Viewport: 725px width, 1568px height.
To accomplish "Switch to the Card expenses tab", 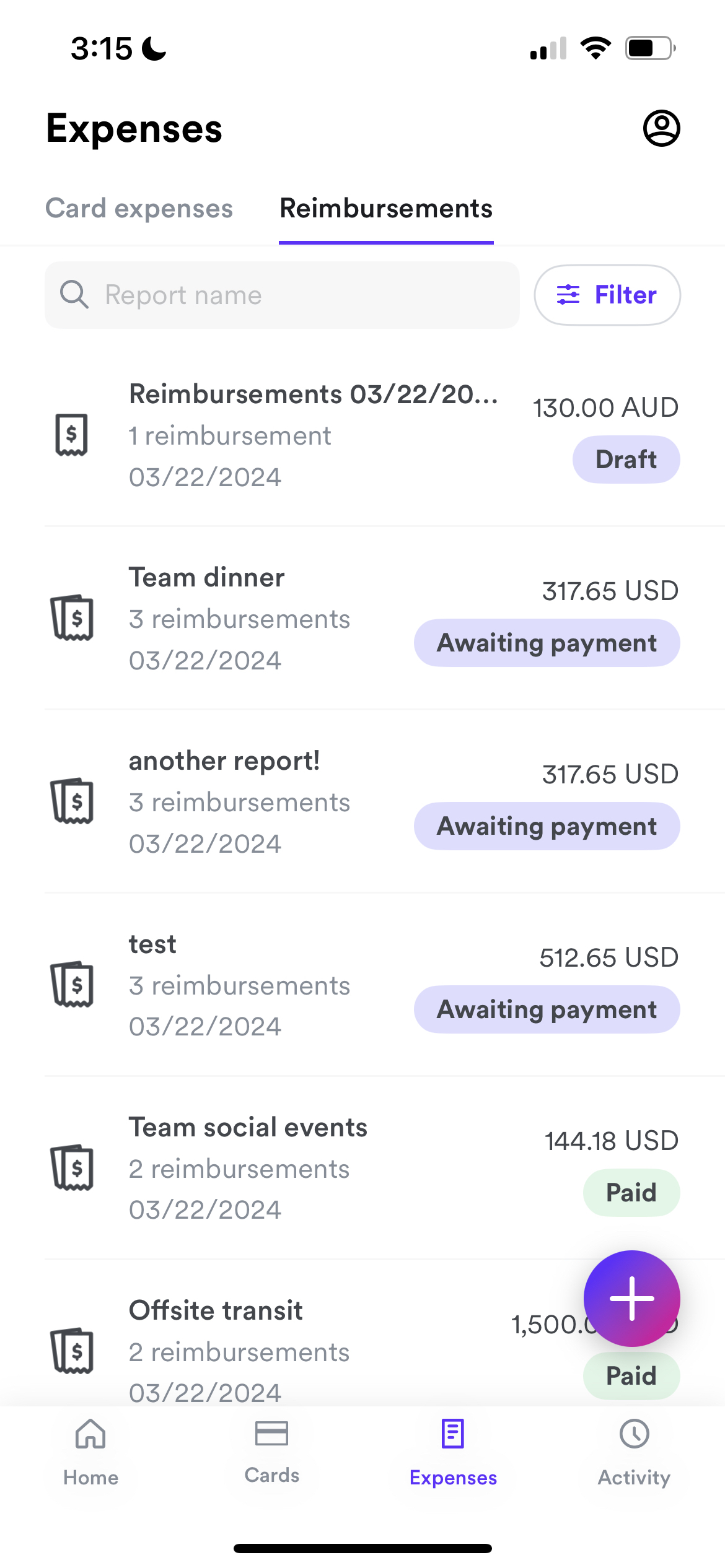I will pos(139,209).
